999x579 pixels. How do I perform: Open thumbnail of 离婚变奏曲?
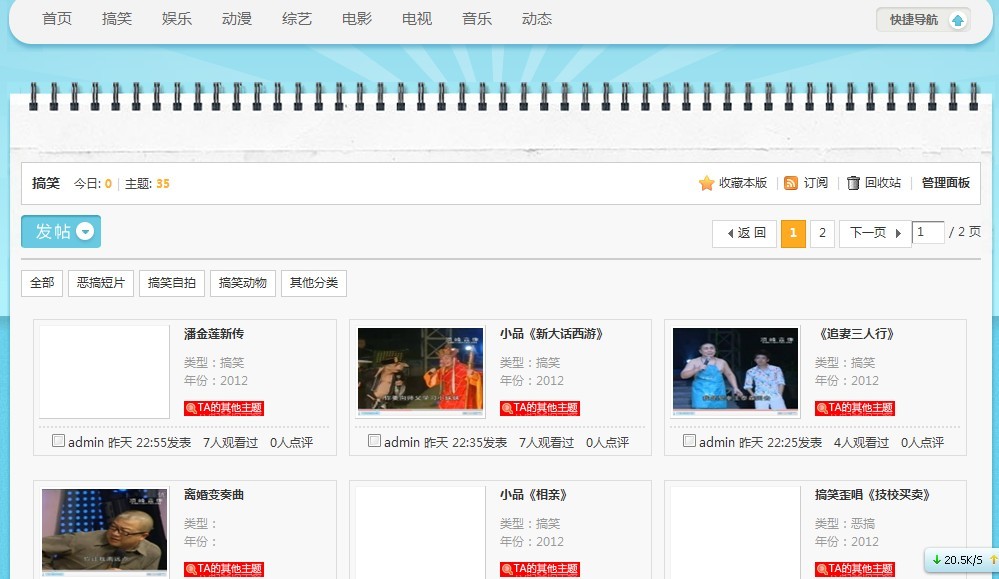pos(104,532)
